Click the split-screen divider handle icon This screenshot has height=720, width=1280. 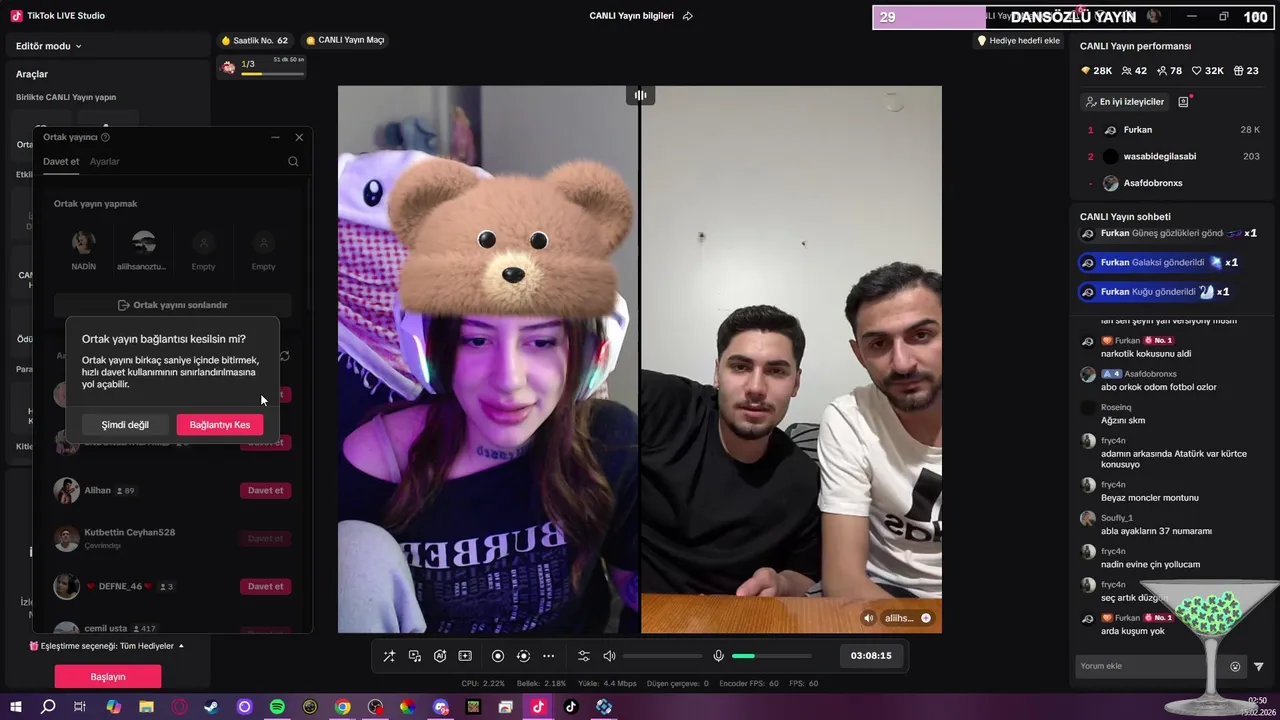(x=640, y=95)
